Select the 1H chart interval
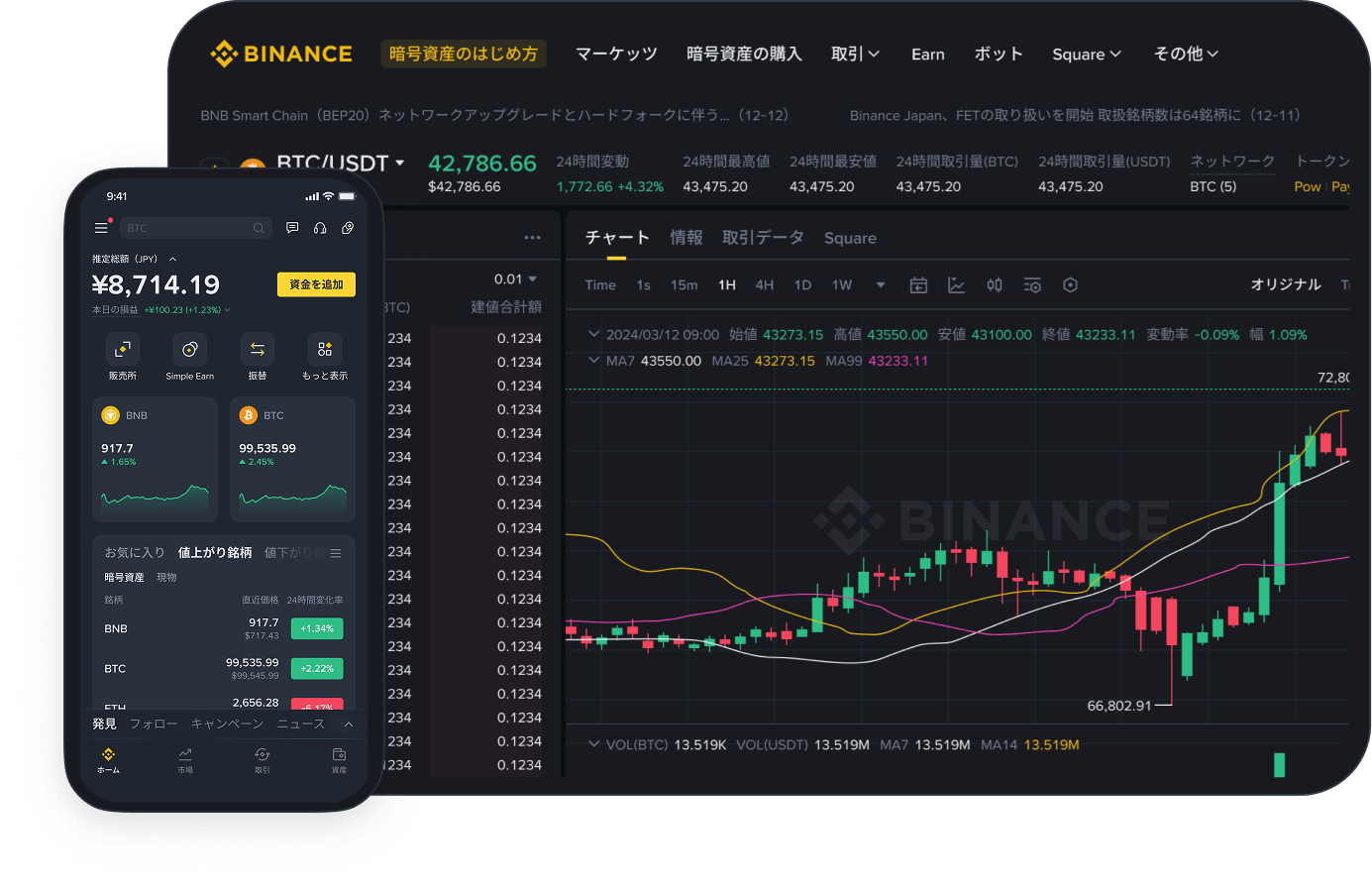 pyautogui.click(x=727, y=285)
